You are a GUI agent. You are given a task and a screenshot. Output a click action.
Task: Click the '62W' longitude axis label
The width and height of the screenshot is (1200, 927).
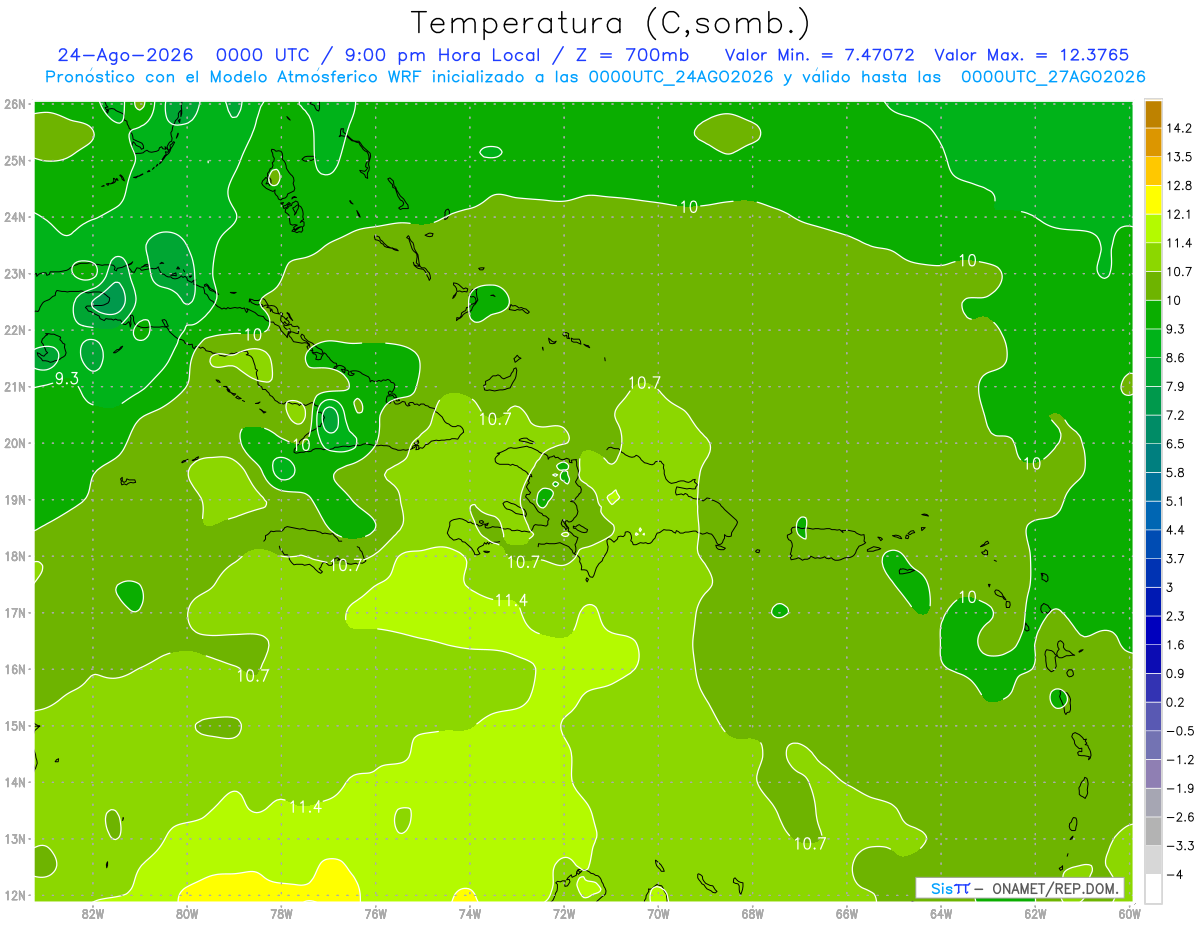point(1035,913)
